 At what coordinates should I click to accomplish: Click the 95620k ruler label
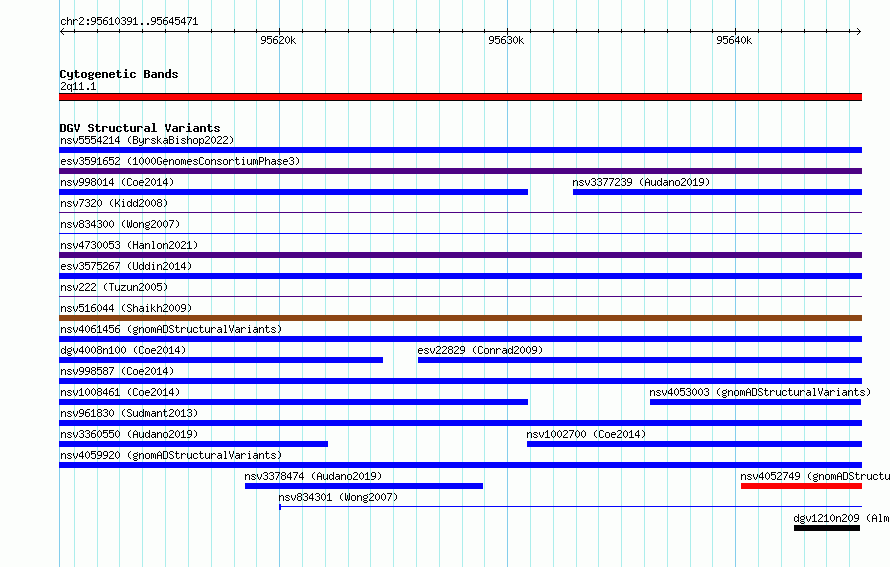(278, 40)
